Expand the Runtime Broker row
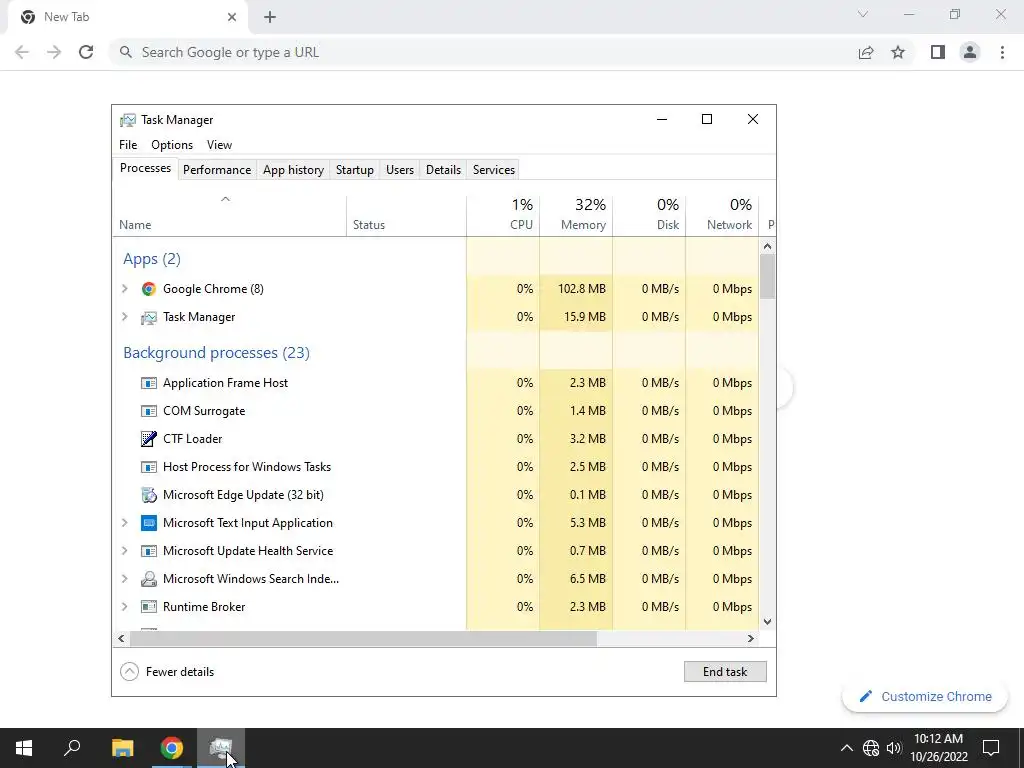Viewport: 1024px width, 768px height. coord(125,607)
